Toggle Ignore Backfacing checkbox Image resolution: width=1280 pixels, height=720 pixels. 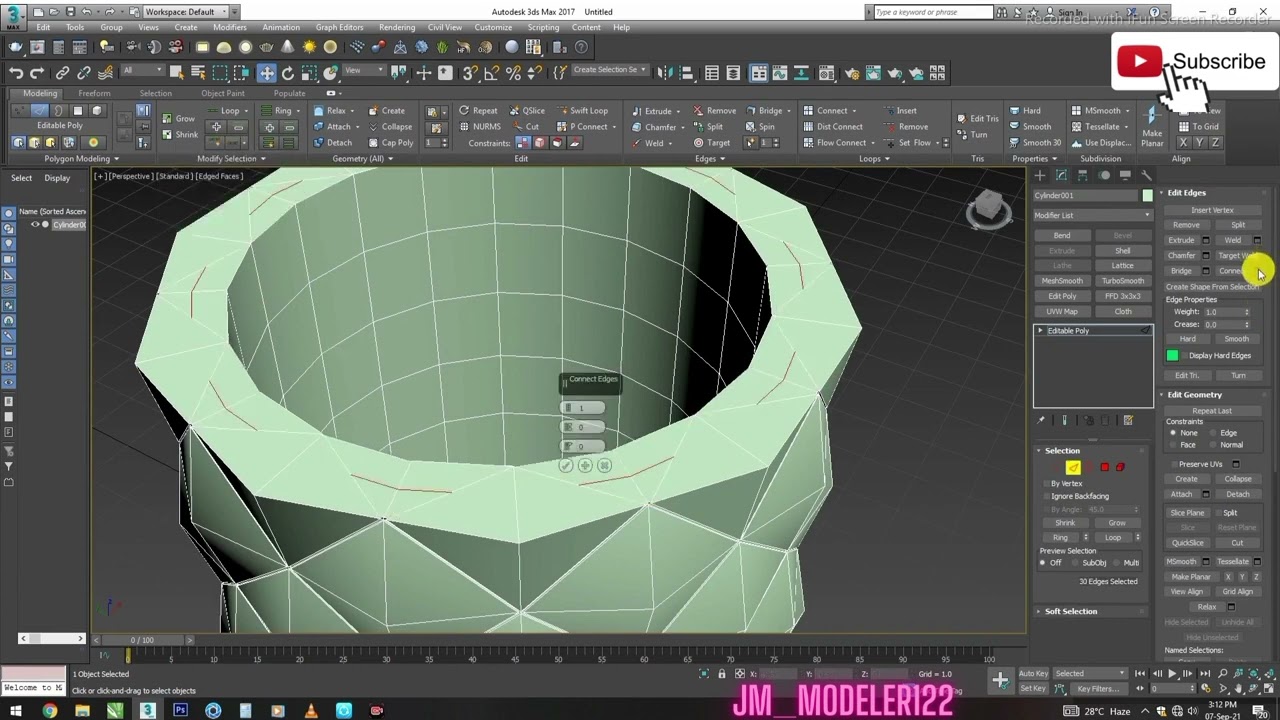pyautogui.click(x=1045, y=497)
